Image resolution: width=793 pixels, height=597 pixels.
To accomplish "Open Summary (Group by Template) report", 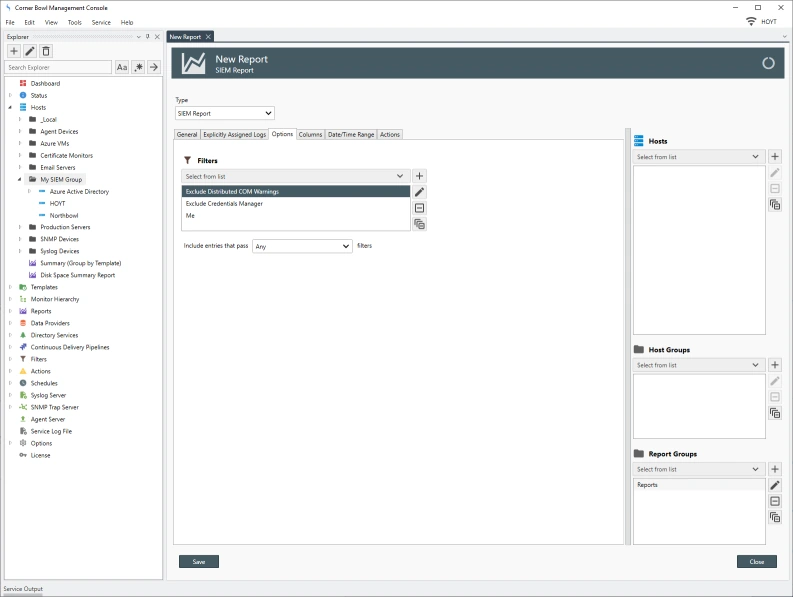I will click(x=80, y=263).
